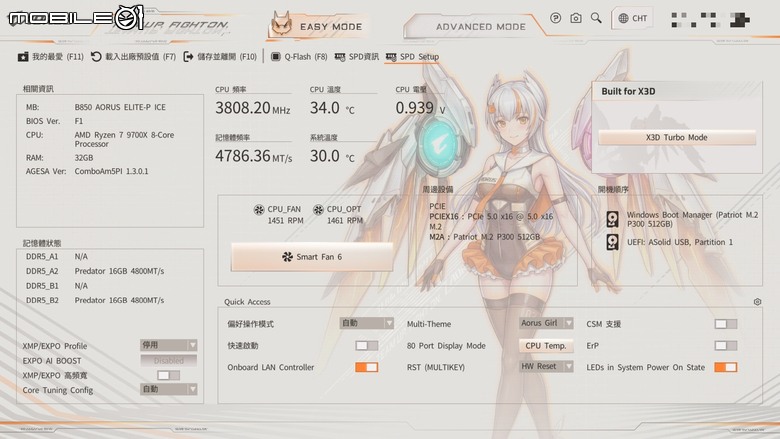Click the CPU_FAN fan icon

pyautogui.click(x=259, y=210)
